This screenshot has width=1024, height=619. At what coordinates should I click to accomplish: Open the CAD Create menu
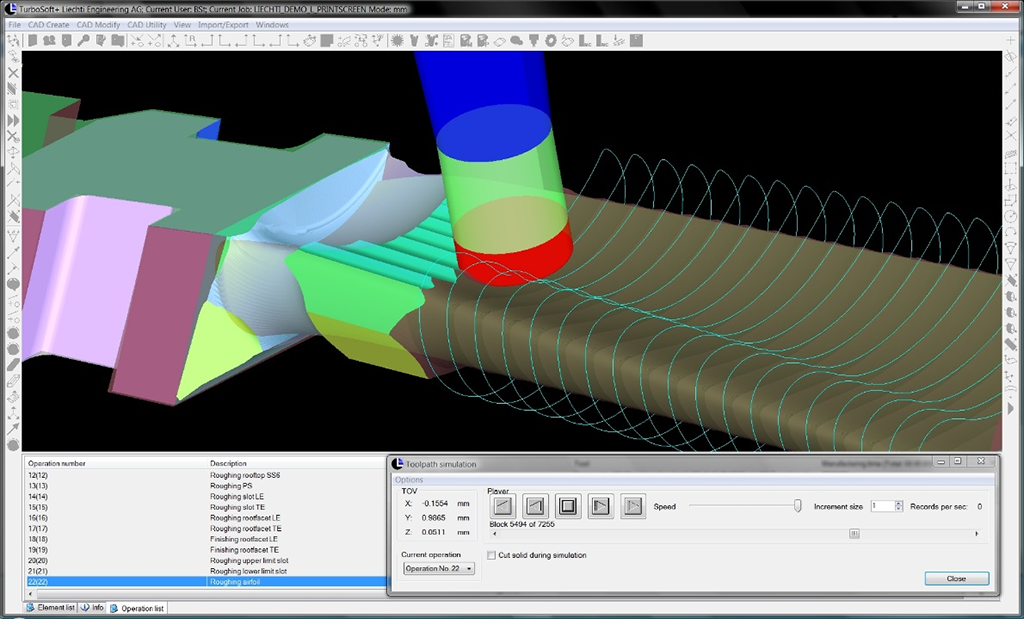48,25
